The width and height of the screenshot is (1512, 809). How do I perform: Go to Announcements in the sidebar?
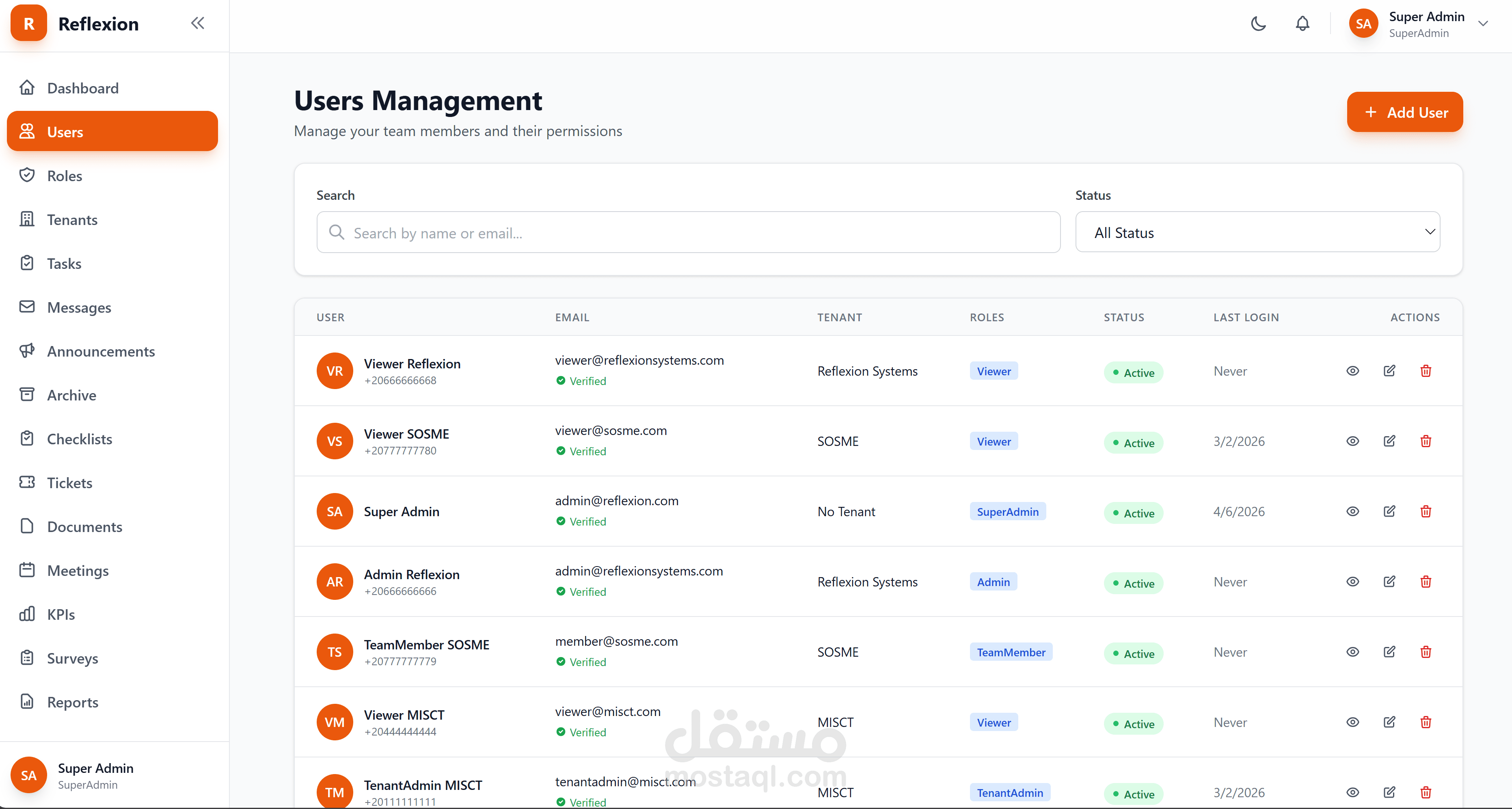(100, 351)
